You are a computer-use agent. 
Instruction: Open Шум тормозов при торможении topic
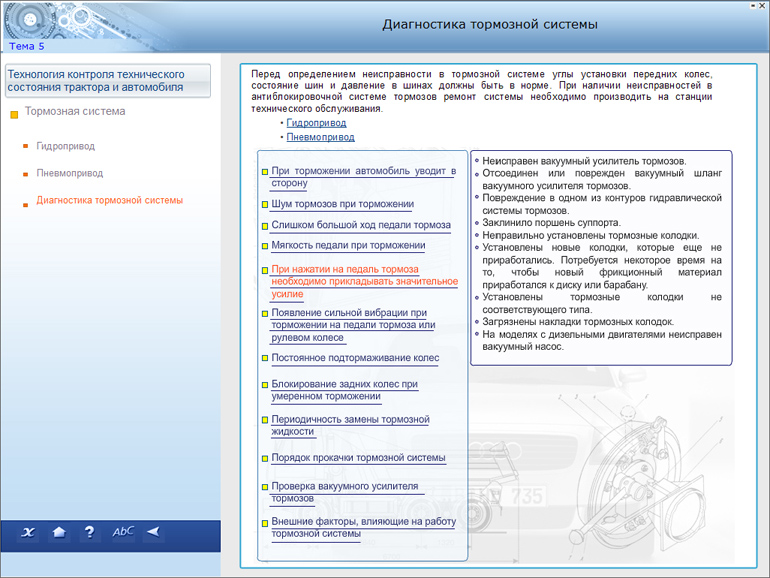pos(343,204)
